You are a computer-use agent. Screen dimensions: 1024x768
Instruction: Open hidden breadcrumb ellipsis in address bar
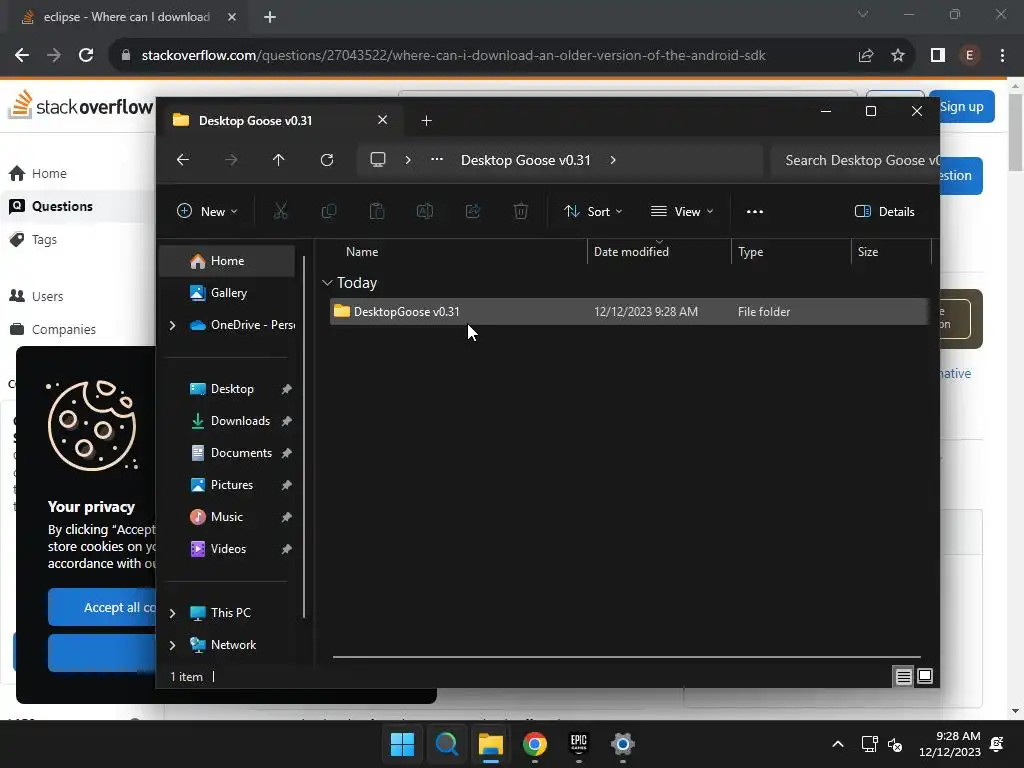coord(437,159)
